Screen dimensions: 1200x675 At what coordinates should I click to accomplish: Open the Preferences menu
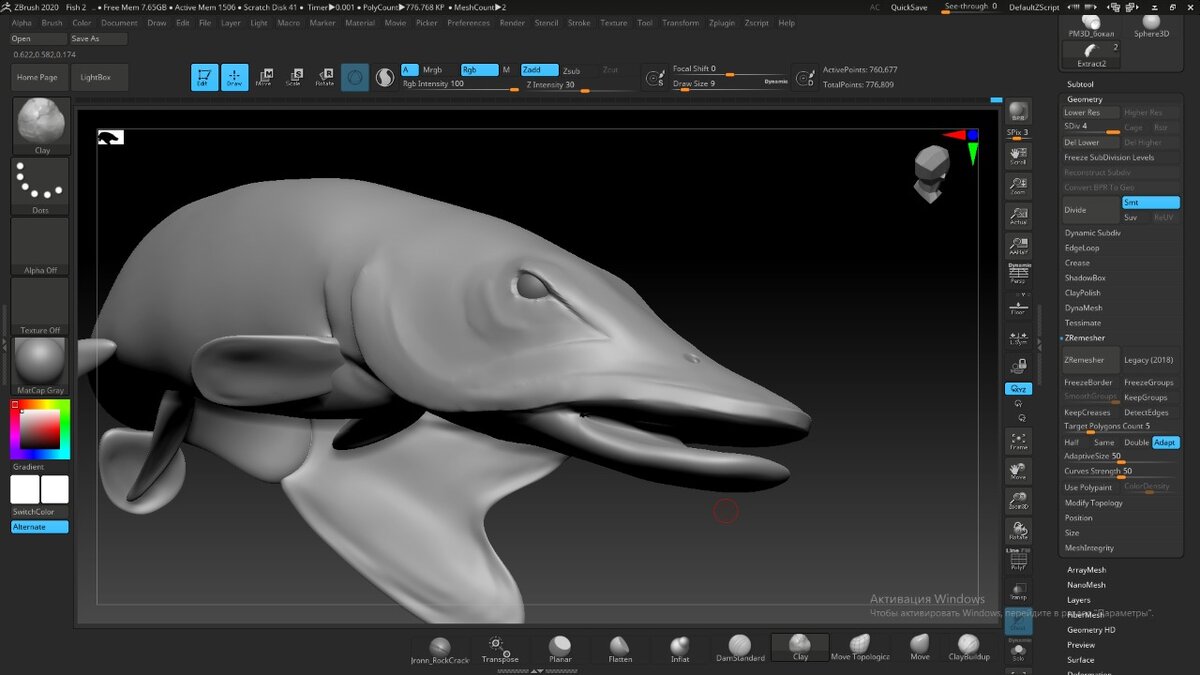[468, 23]
